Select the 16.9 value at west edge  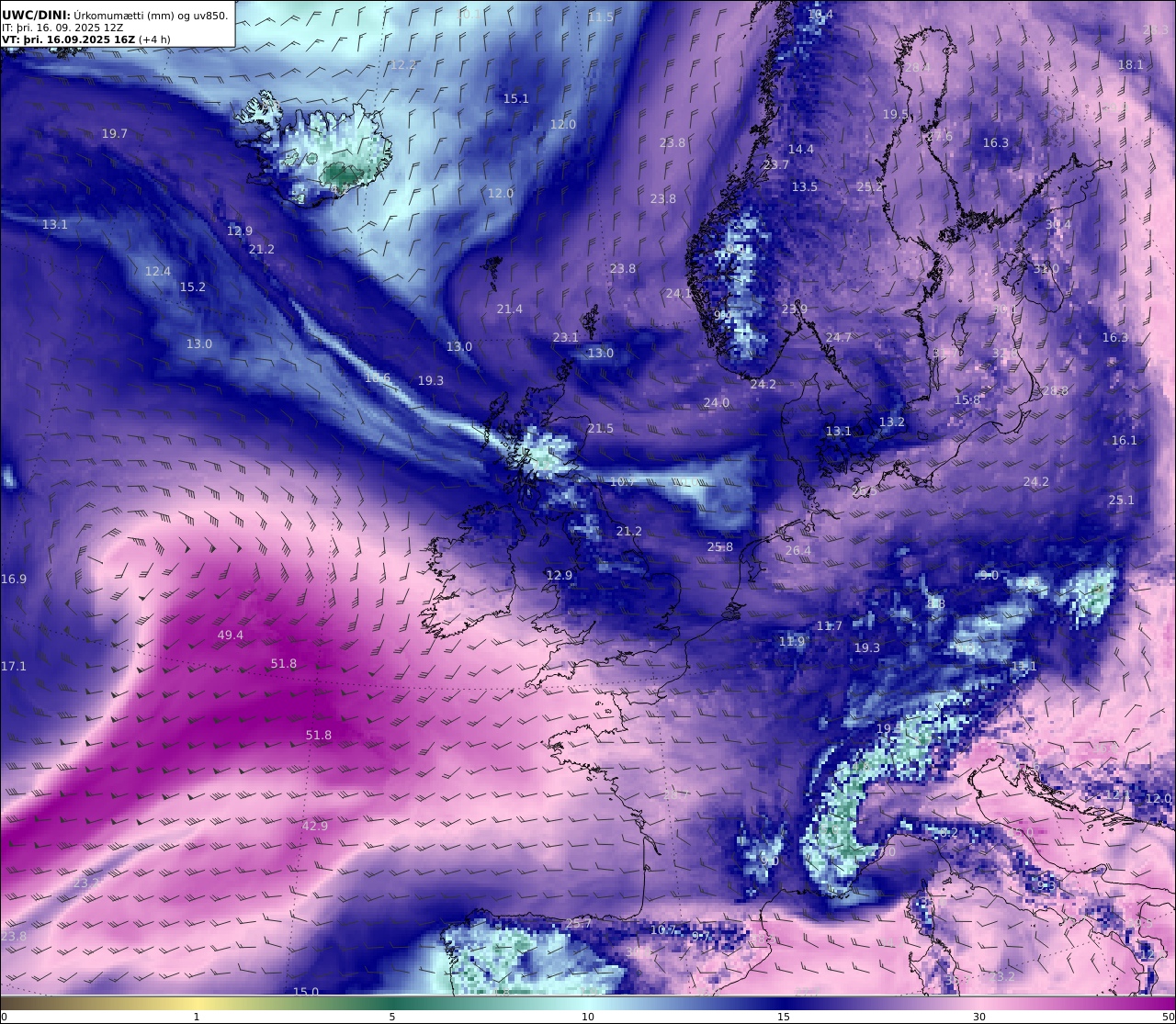point(14,579)
